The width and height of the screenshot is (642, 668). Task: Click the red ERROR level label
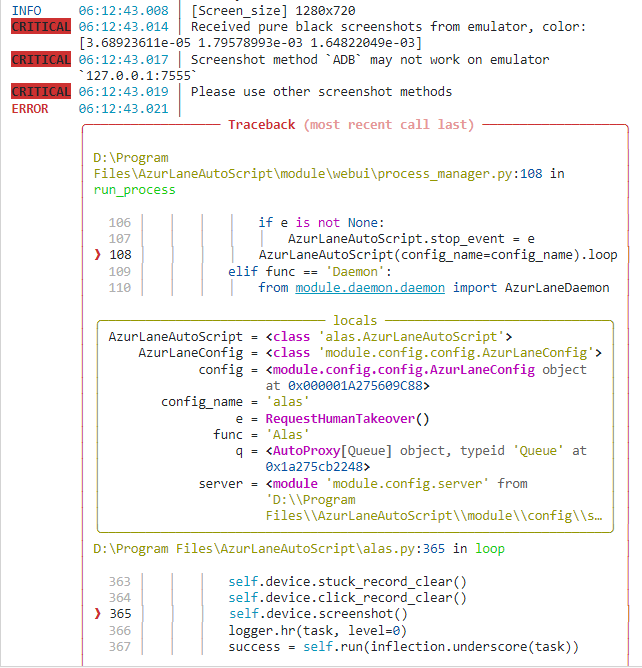point(30,109)
